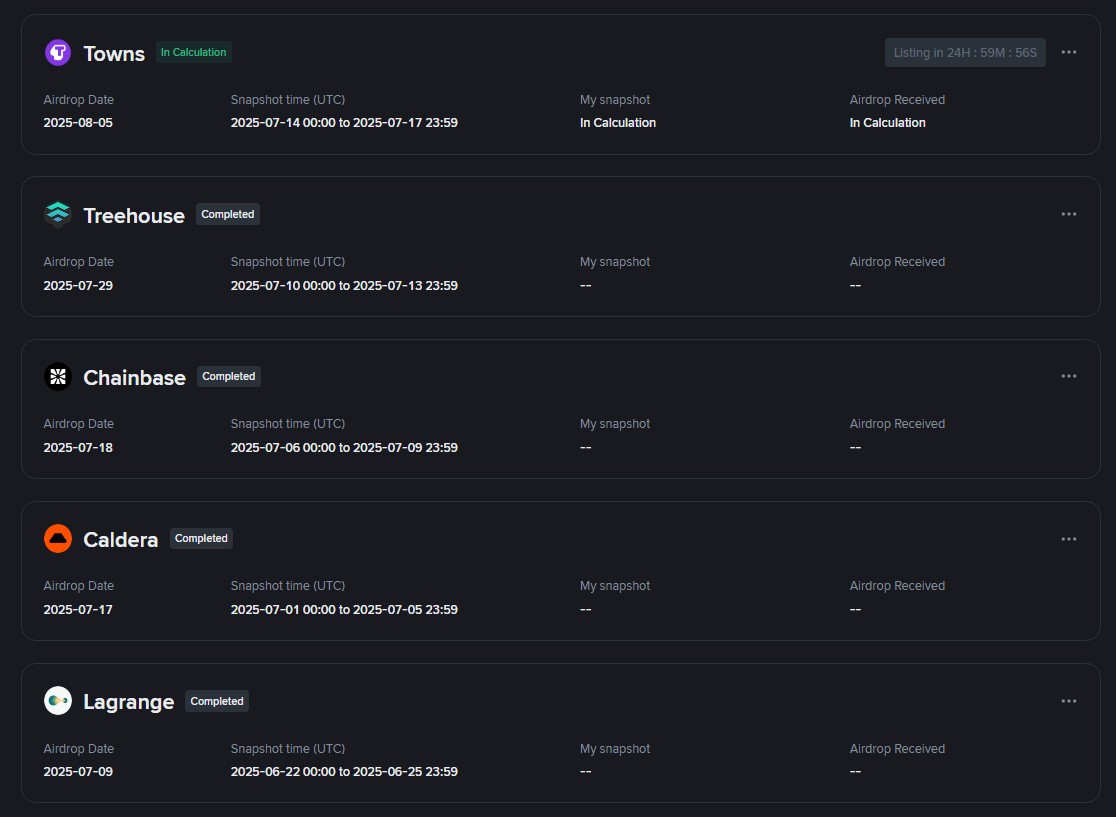Image resolution: width=1116 pixels, height=817 pixels.
Task: Click My snapshot label in Chainbase card
Action: pos(615,424)
